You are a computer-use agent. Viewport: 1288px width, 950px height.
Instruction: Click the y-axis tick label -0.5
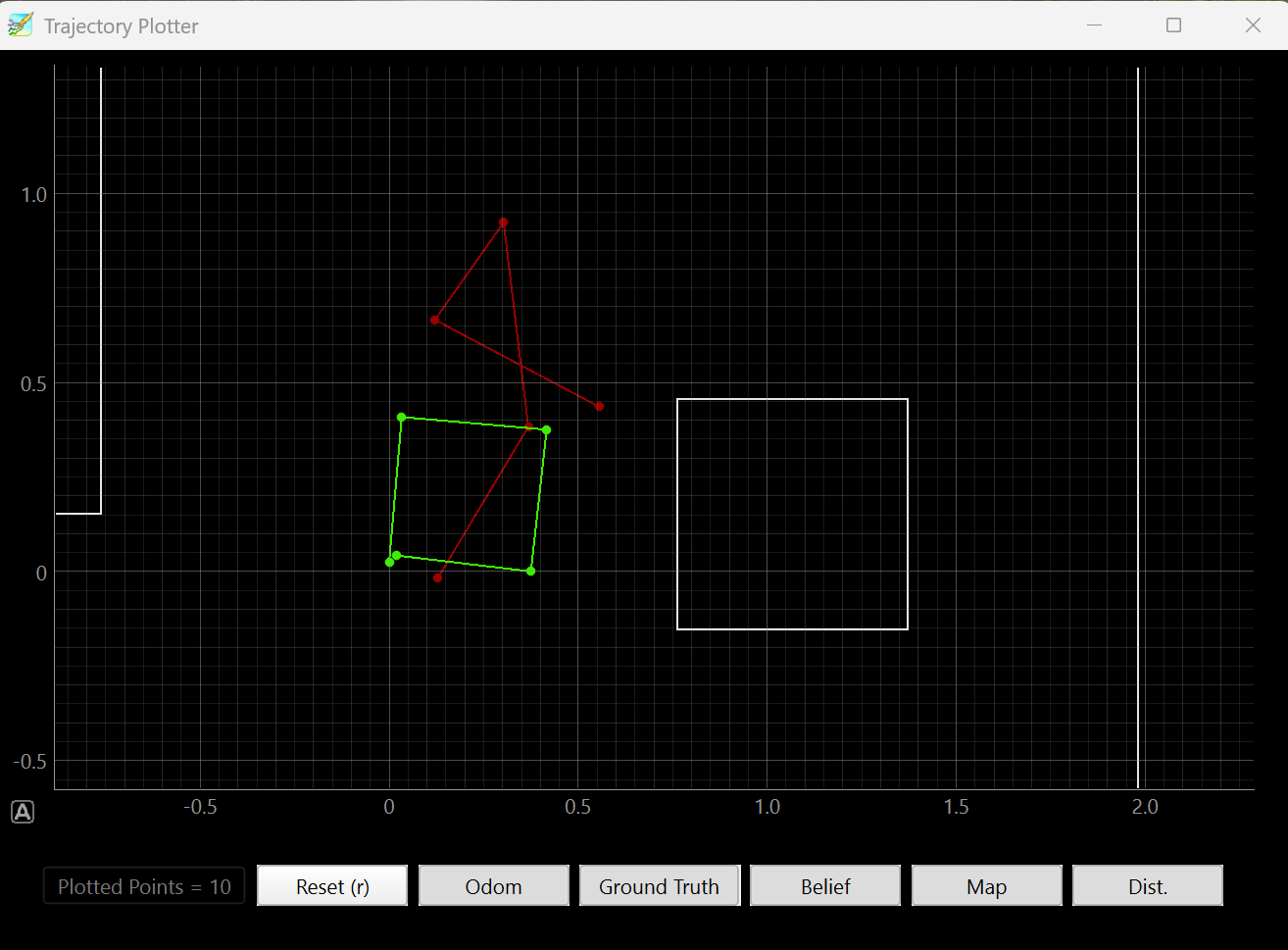click(x=29, y=762)
